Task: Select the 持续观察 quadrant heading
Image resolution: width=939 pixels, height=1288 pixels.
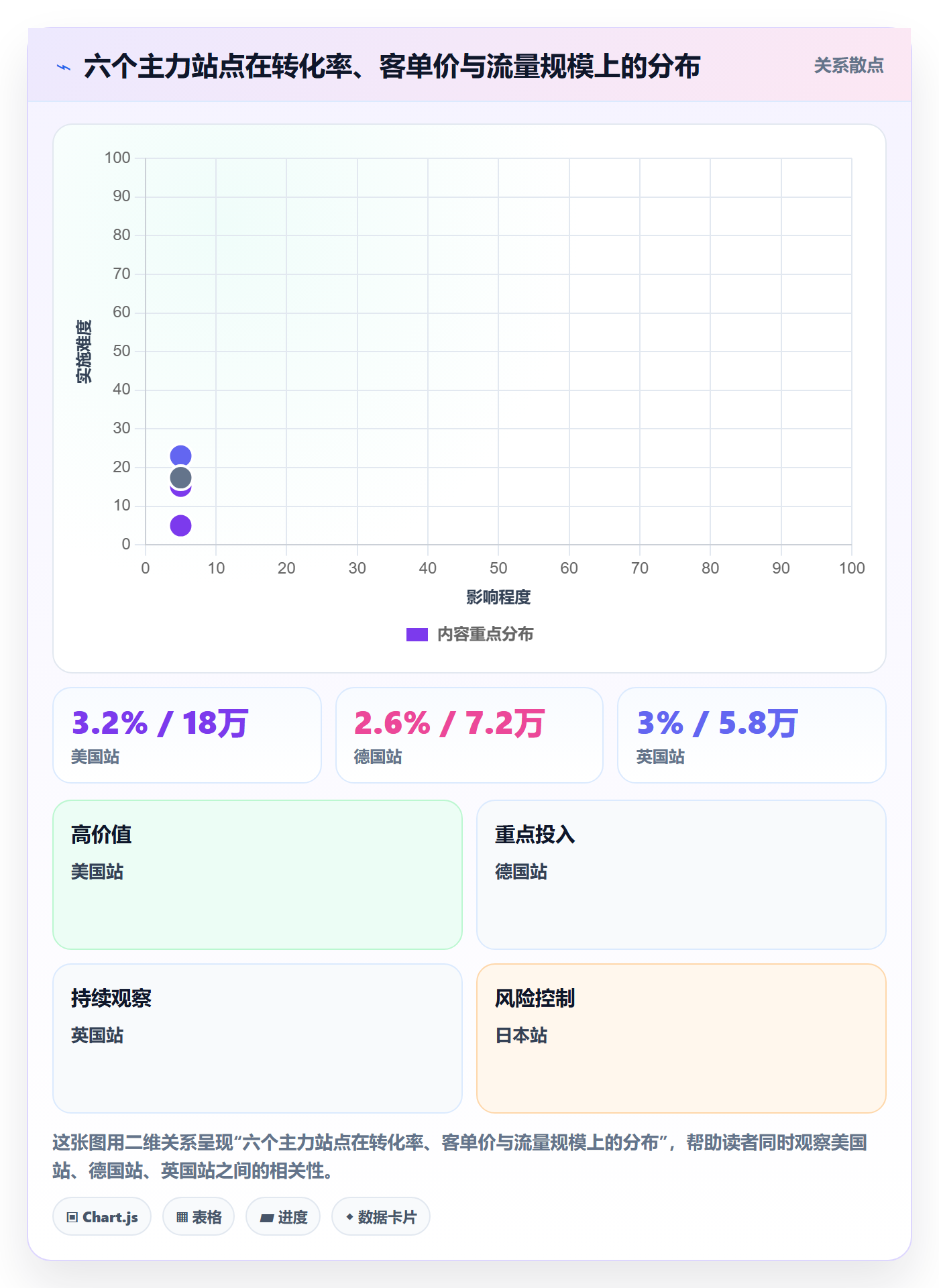Action: click(x=111, y=998)
